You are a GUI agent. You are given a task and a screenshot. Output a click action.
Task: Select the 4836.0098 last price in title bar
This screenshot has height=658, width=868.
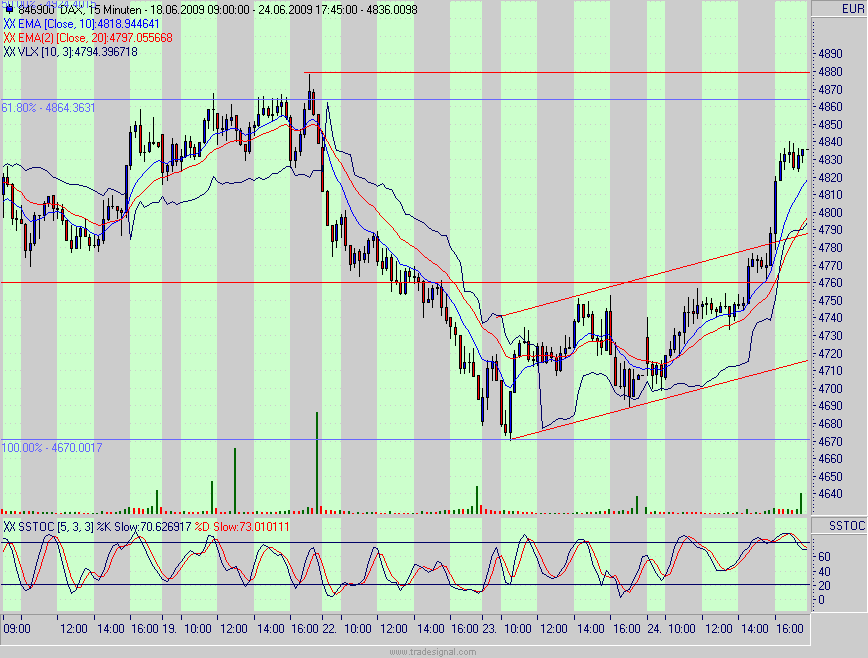click(x=392, y=8)
